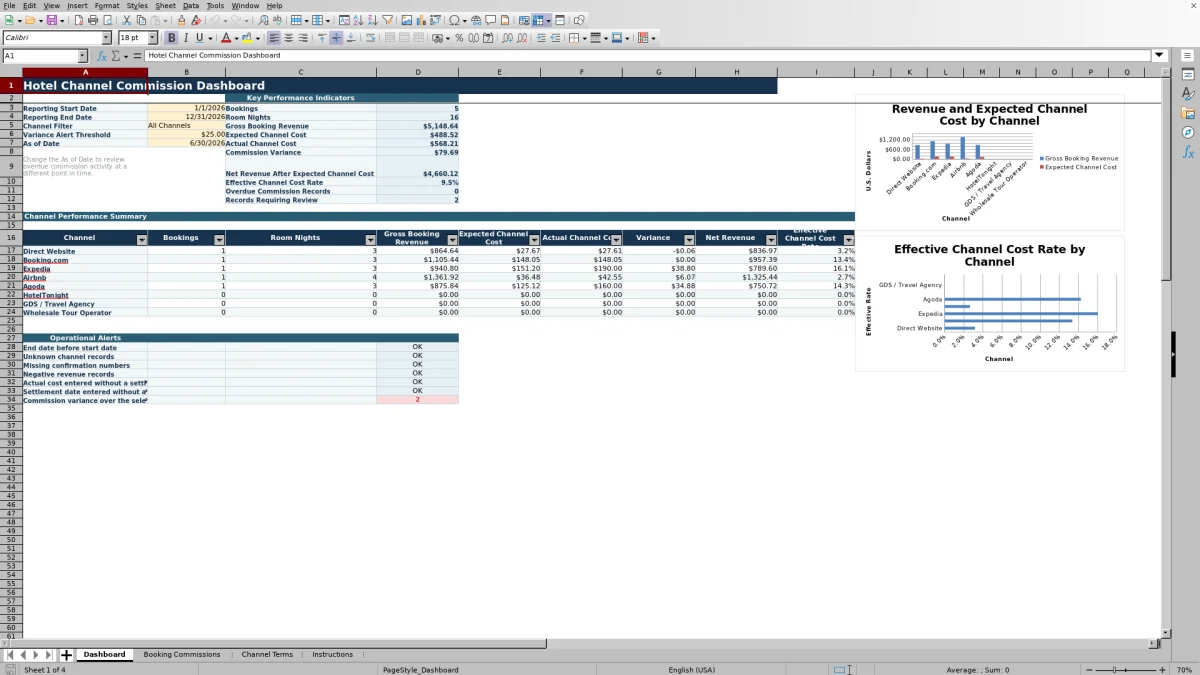Switch to Instructions sheet tab

332,655
